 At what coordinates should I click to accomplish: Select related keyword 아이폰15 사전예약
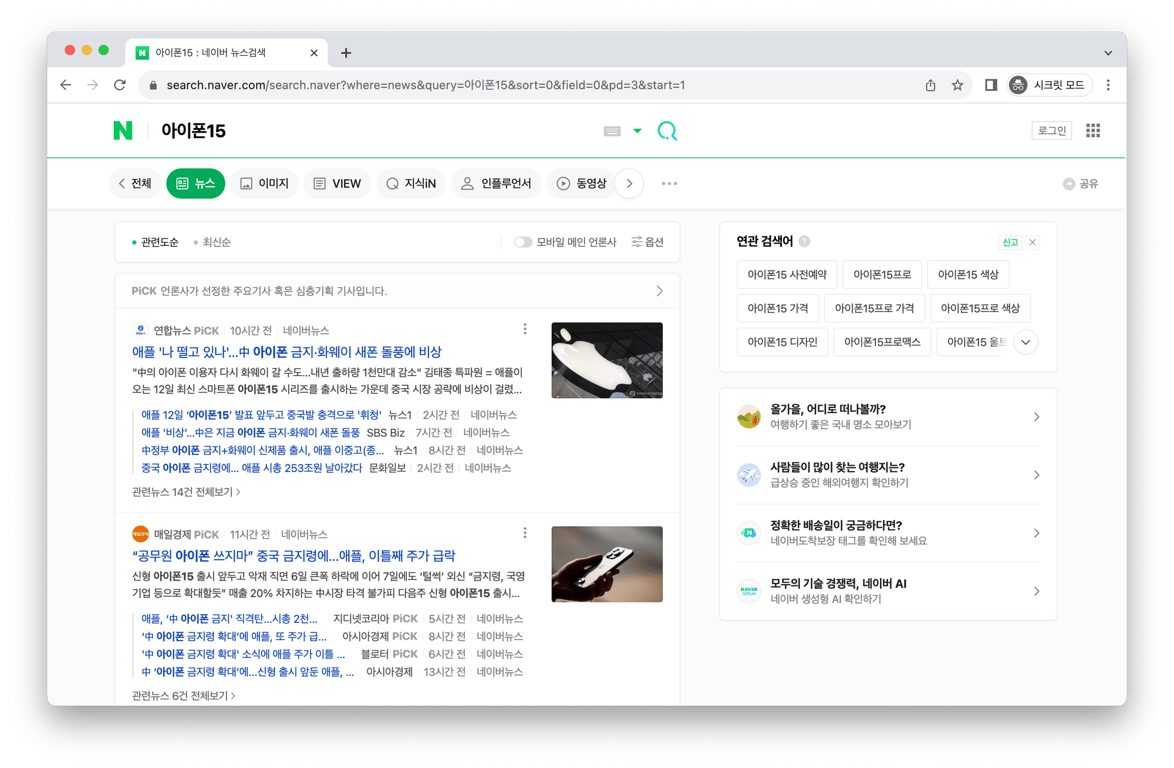click(787, 275)
